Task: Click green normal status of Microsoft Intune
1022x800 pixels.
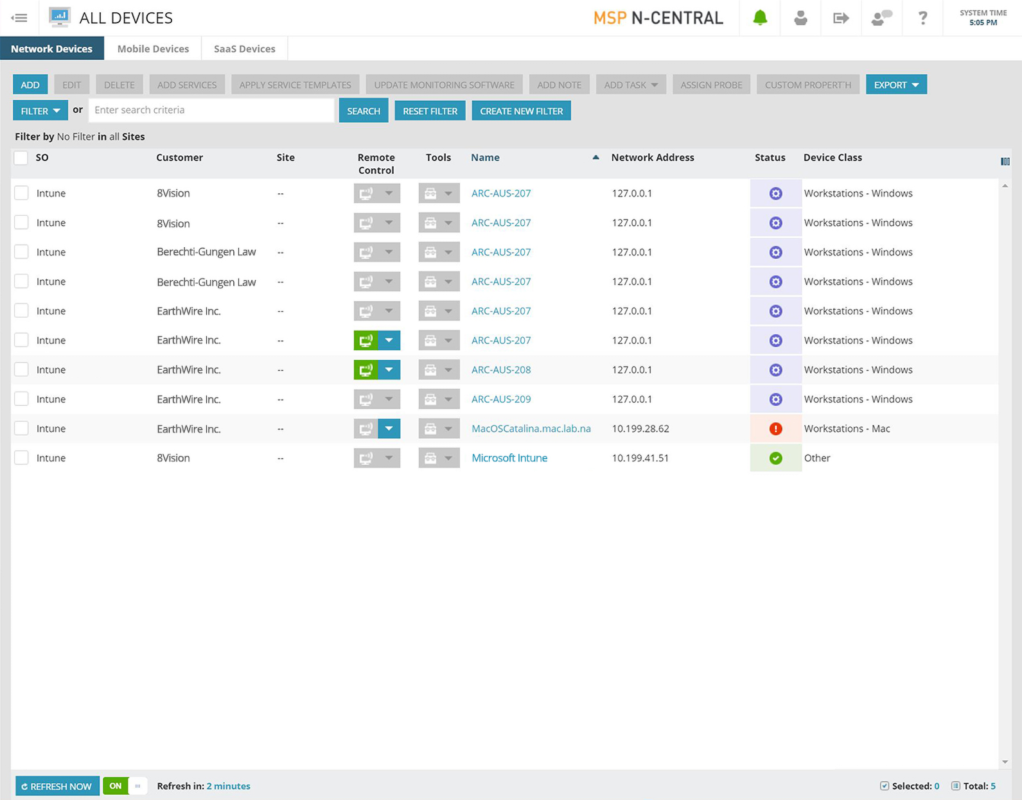Action: [776, 458]
